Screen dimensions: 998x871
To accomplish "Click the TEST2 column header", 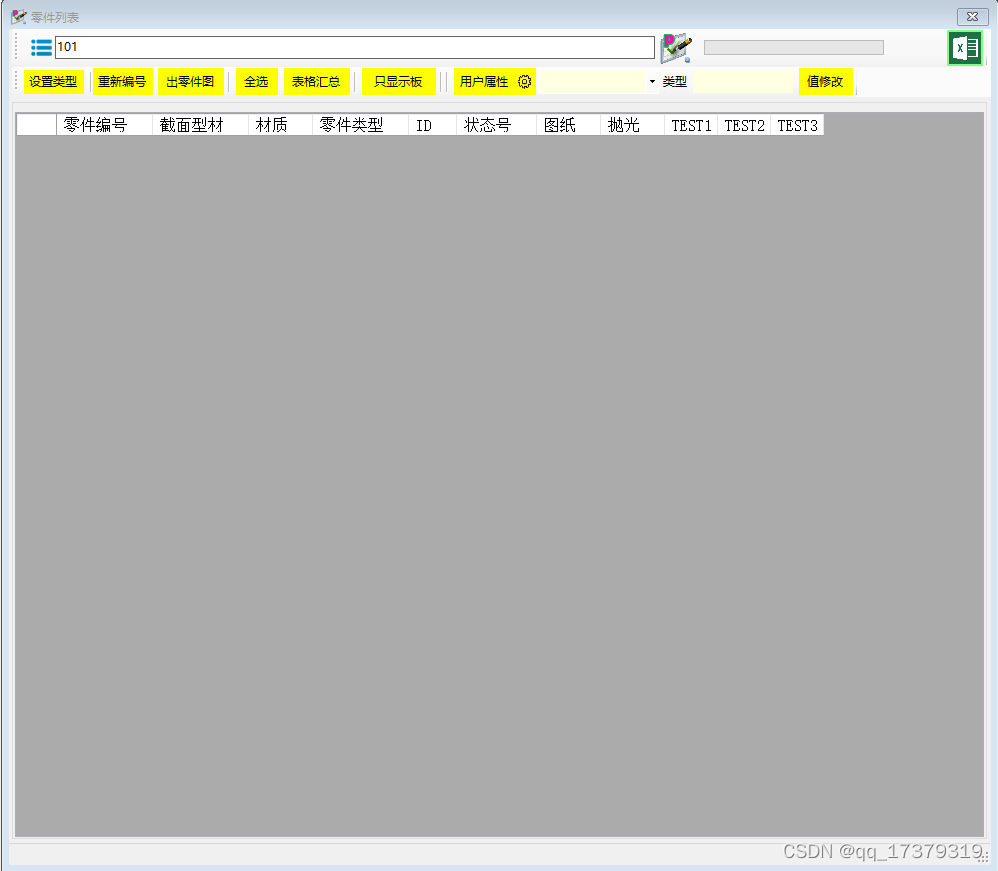I will (x=744, y=125).
